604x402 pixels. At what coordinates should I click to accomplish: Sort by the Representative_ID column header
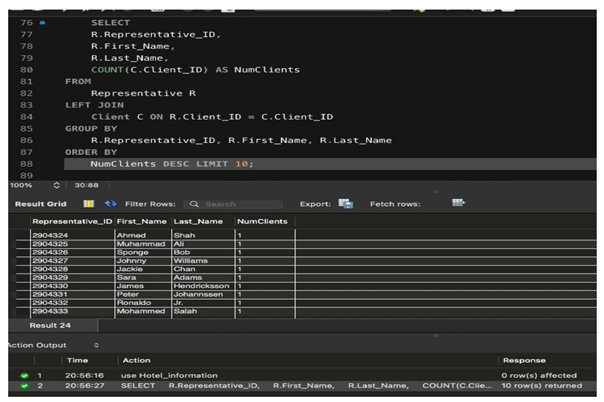coord(72,221)
